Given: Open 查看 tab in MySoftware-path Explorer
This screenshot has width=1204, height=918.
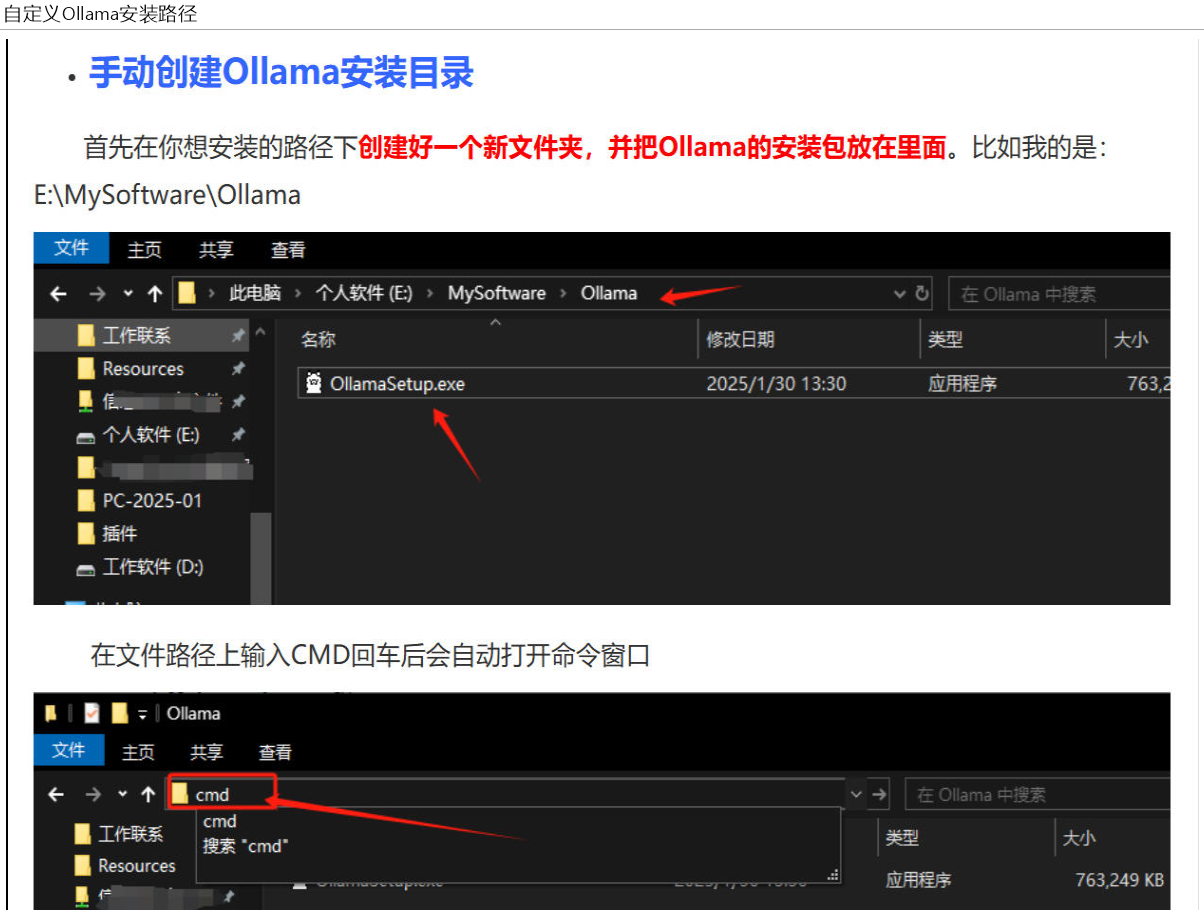Looking at the screenshot, I should [x=288, y=250].
